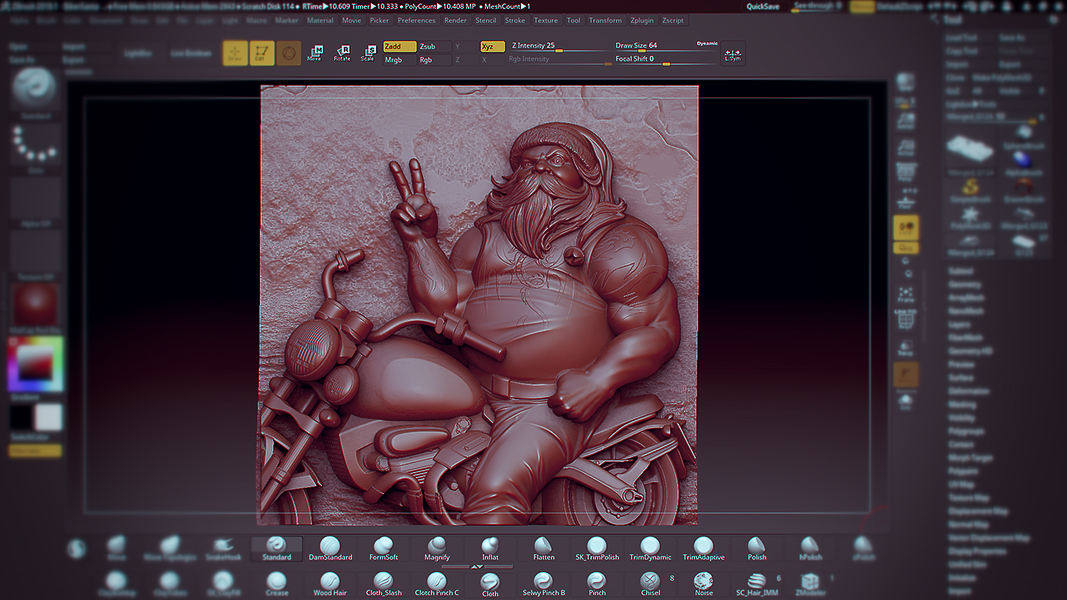Select the Noise brush
This screenshot has width=1067, height=600.
click(x=704, y=583)
